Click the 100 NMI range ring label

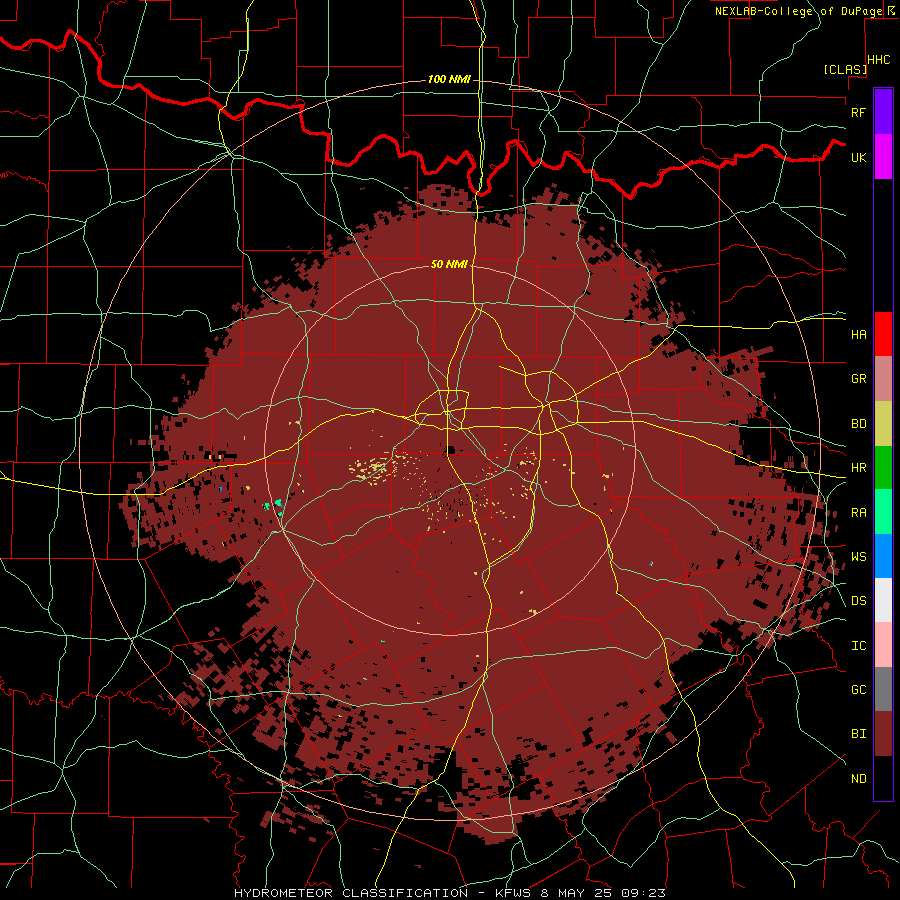pyautogui.click(x=449, y=79)
